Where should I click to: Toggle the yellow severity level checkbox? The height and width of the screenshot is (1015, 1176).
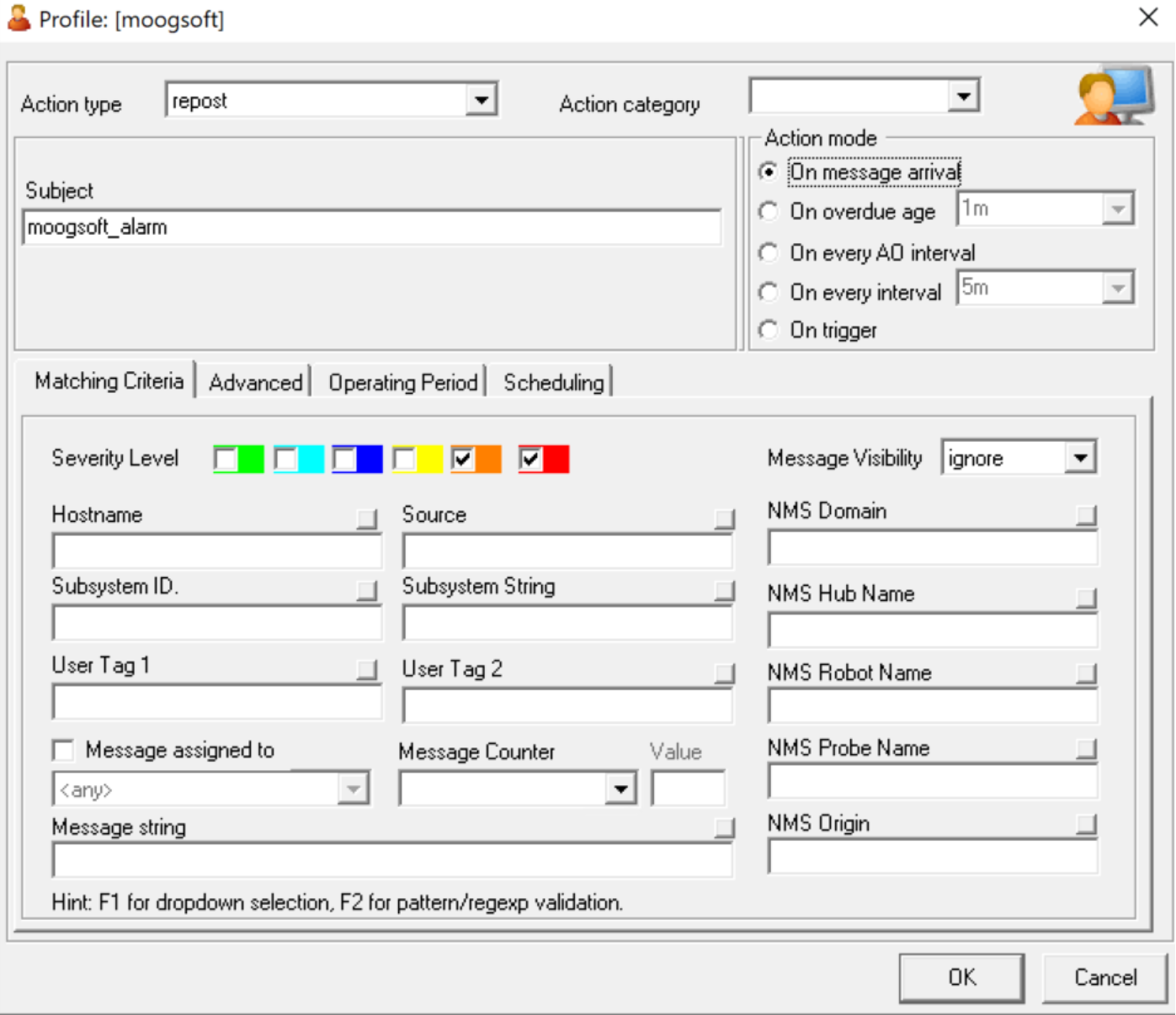(x=404, y=460)
